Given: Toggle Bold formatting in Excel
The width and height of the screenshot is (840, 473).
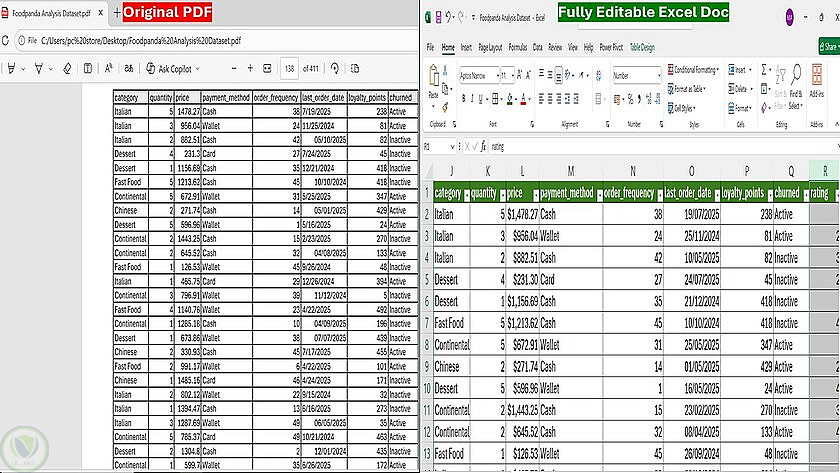Looking at the screenshot, I should coord(463,99).
